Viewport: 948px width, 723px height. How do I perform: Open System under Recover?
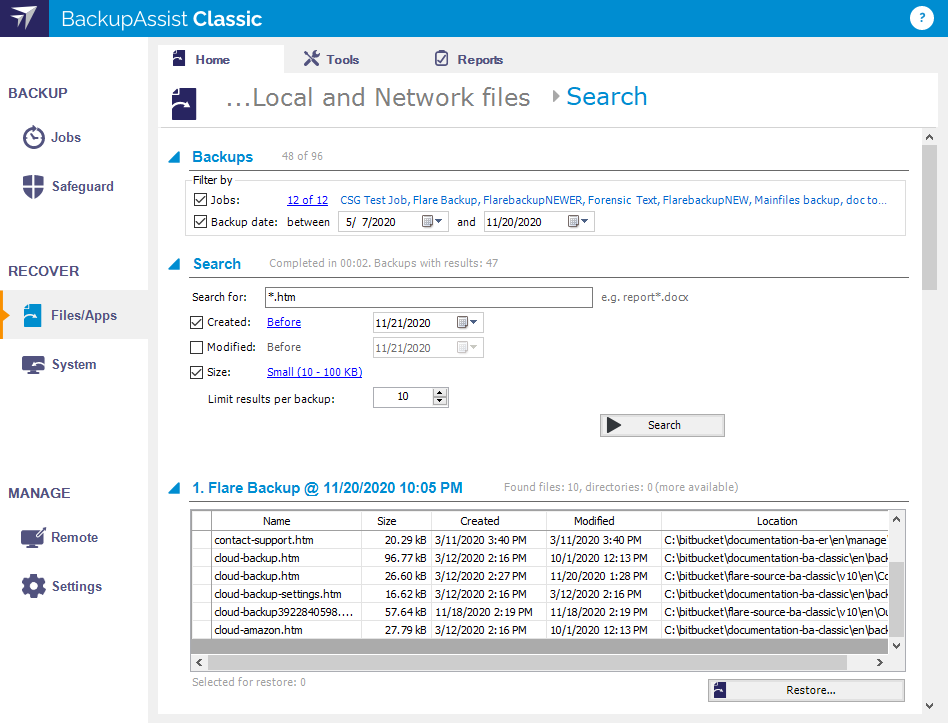59,365
